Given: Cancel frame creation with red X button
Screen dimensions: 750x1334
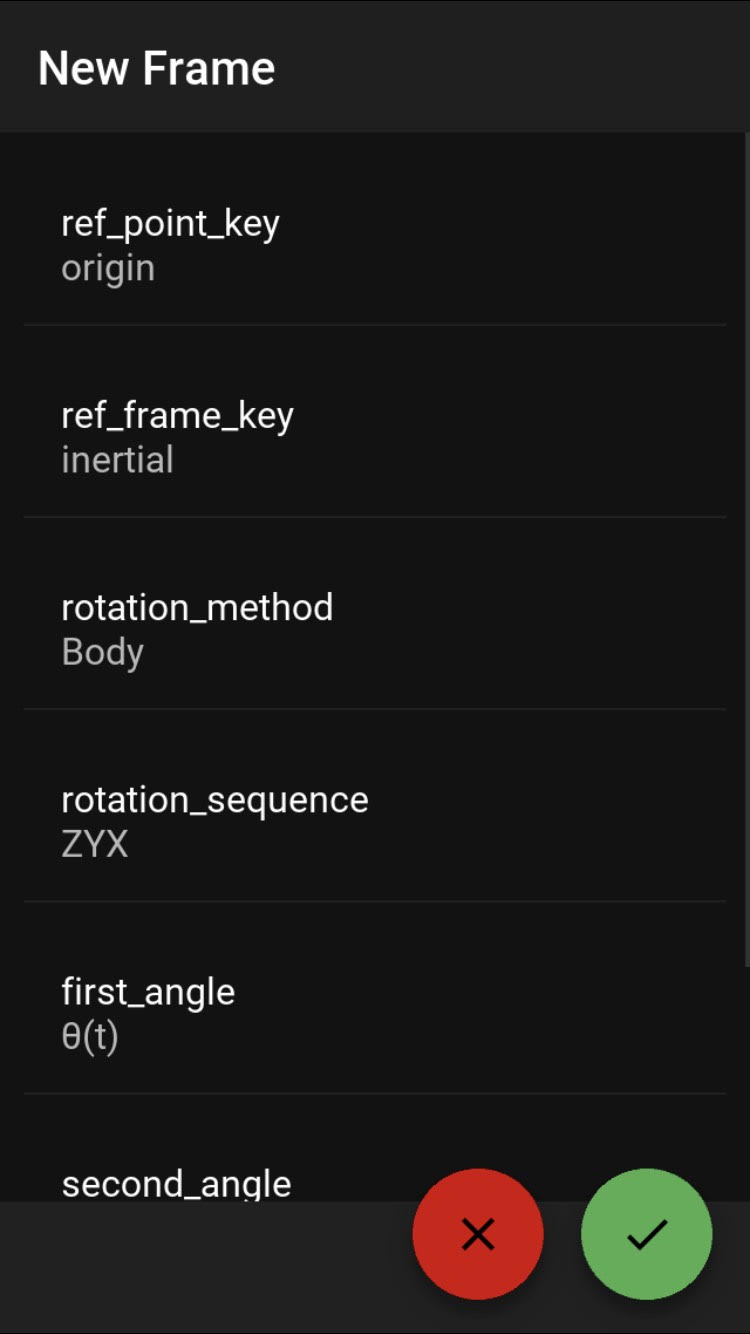Looking at the screenshot, I should [x=478, y=1234].
